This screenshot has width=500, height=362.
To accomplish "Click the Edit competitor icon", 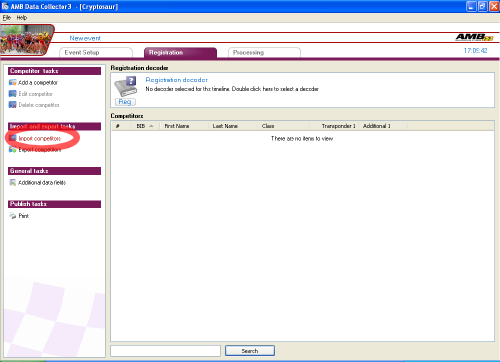I will coord(12,94).
